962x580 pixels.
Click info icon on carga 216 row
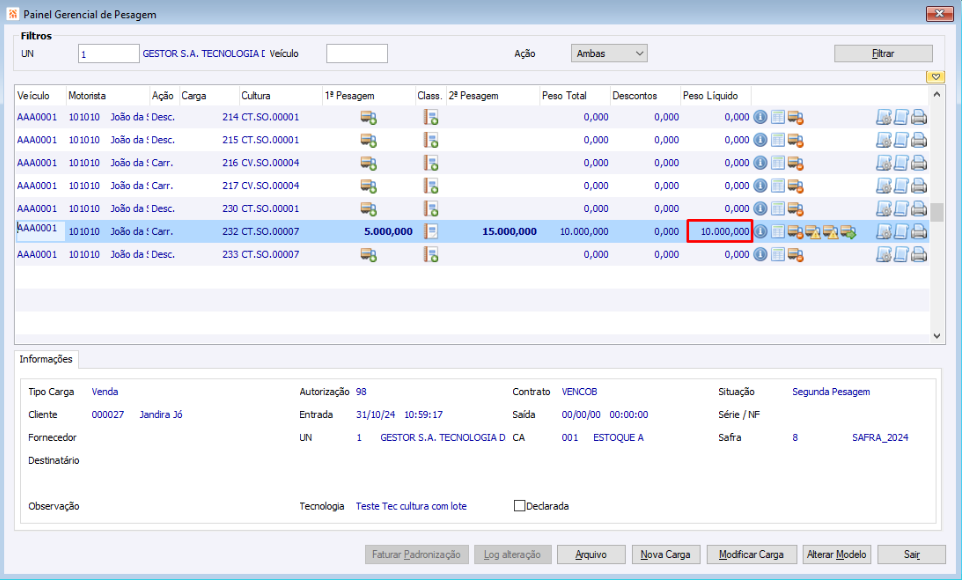click(759, 163)
